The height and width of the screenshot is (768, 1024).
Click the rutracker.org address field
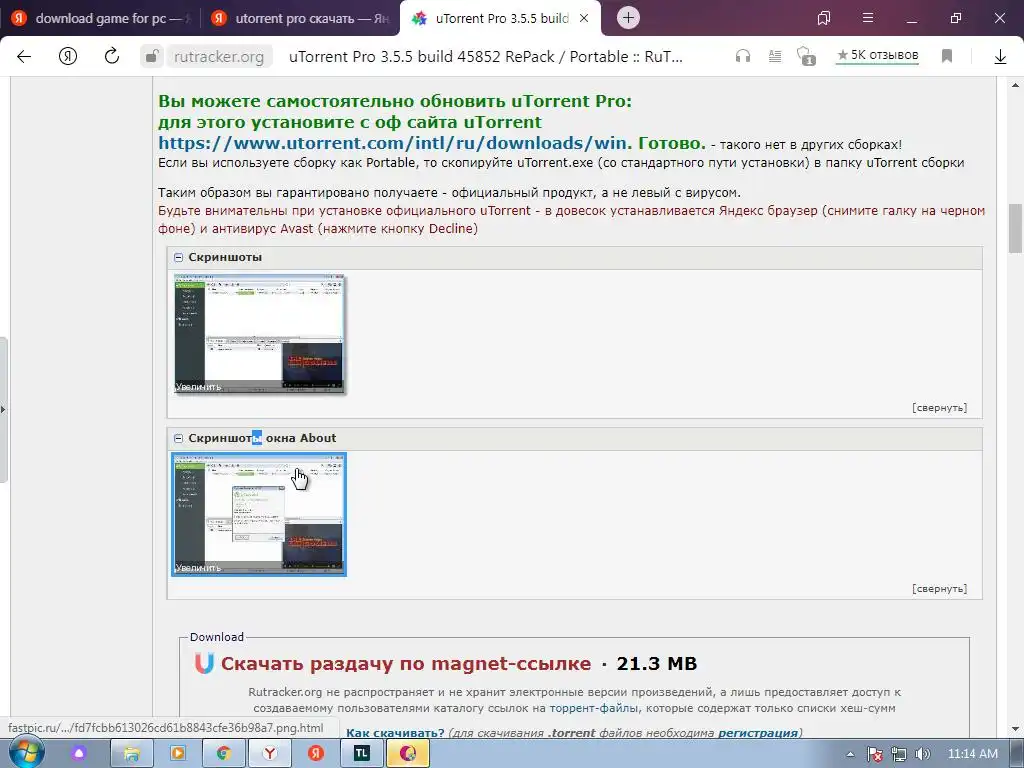(219, 57)
